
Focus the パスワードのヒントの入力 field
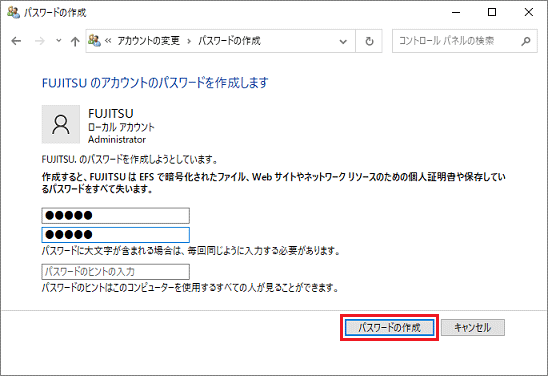[116, 272]
